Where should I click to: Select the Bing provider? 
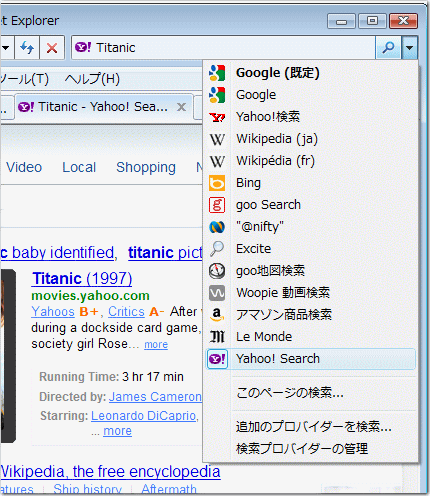[x=311, y=183]
